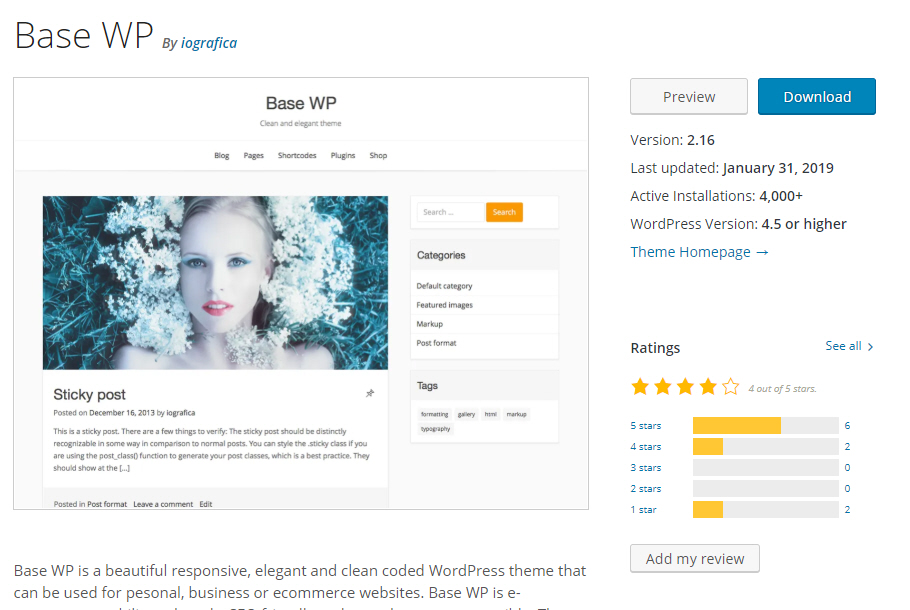Click the orange Search button
The width and height of the screenshot is (910, 610).
click(504, 212)
